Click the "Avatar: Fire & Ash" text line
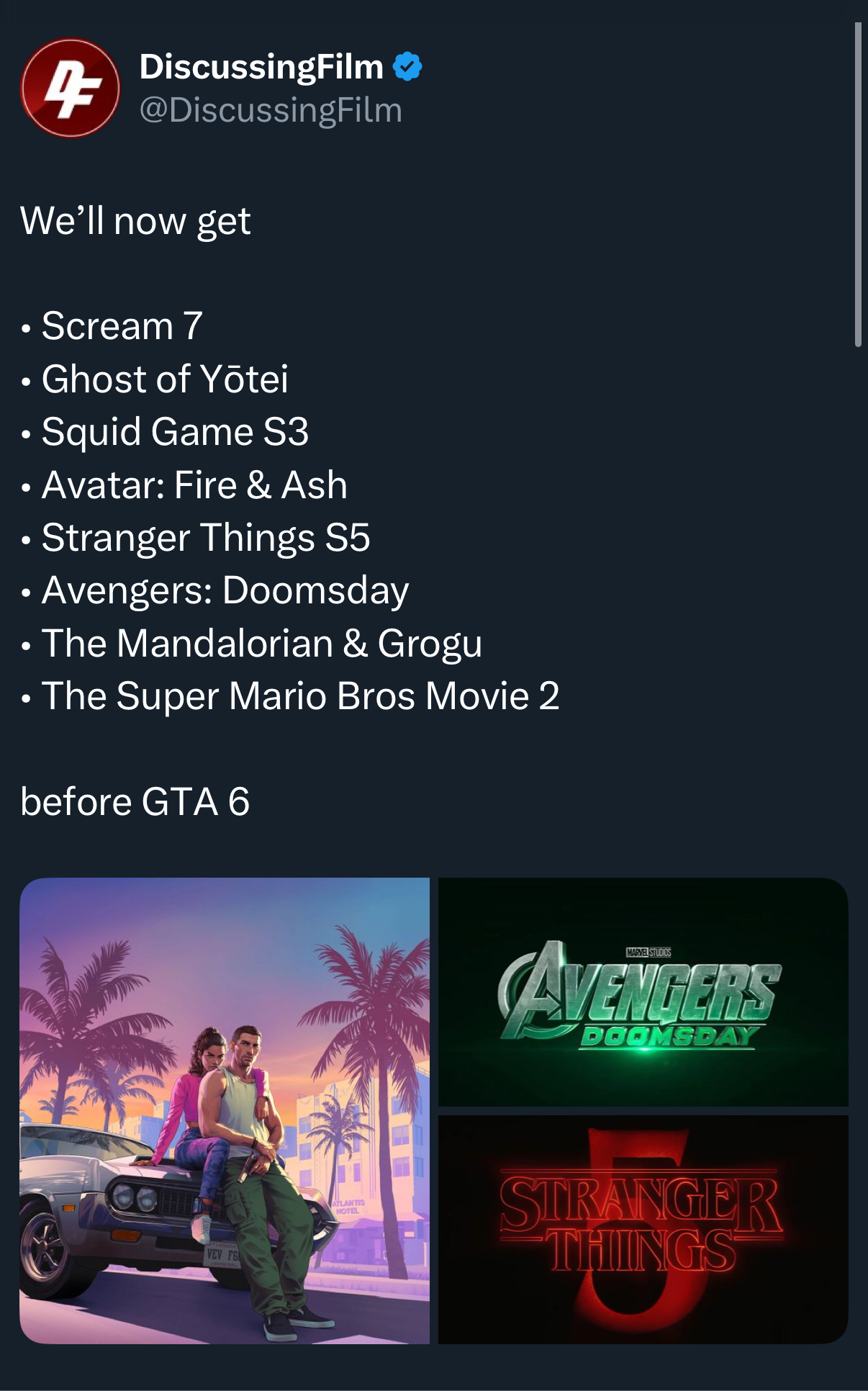 194,485
